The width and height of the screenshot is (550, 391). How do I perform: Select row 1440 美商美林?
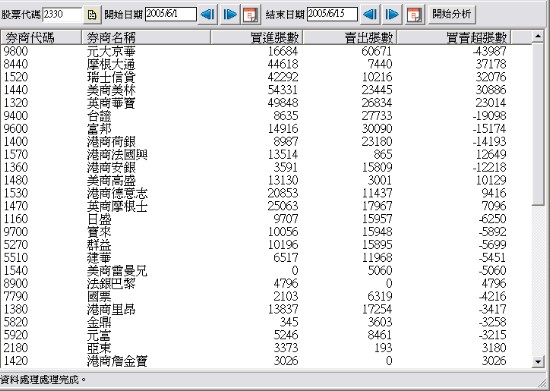tap(266, 90)
